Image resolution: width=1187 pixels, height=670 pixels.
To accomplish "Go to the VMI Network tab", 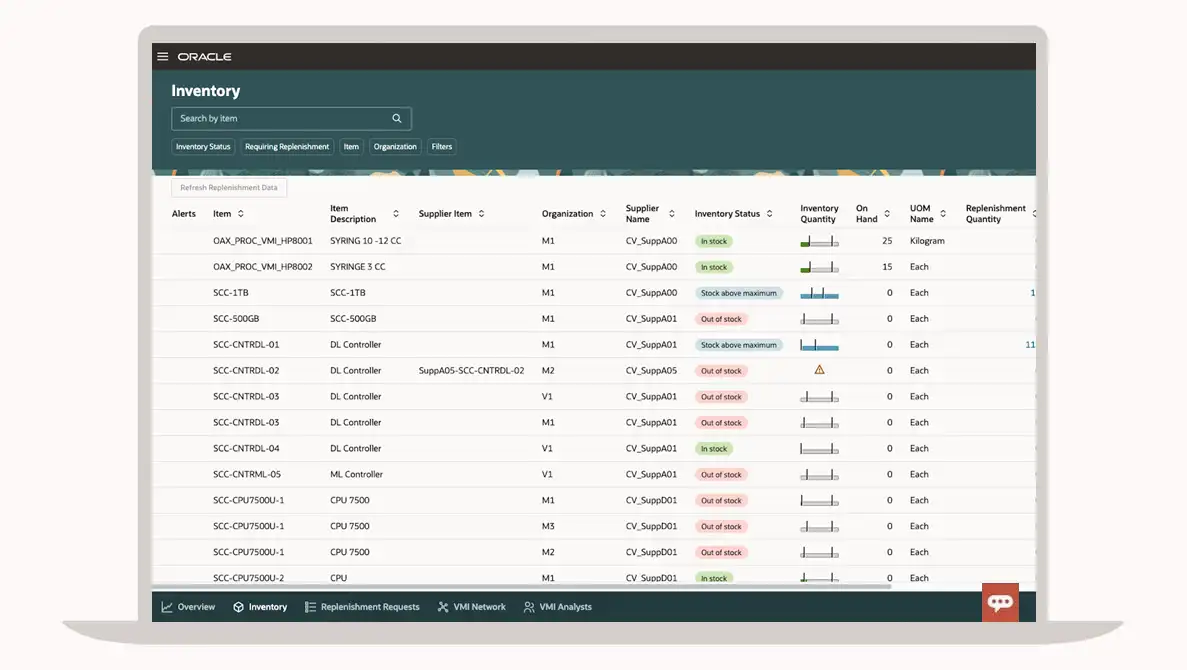I will 472,607.
